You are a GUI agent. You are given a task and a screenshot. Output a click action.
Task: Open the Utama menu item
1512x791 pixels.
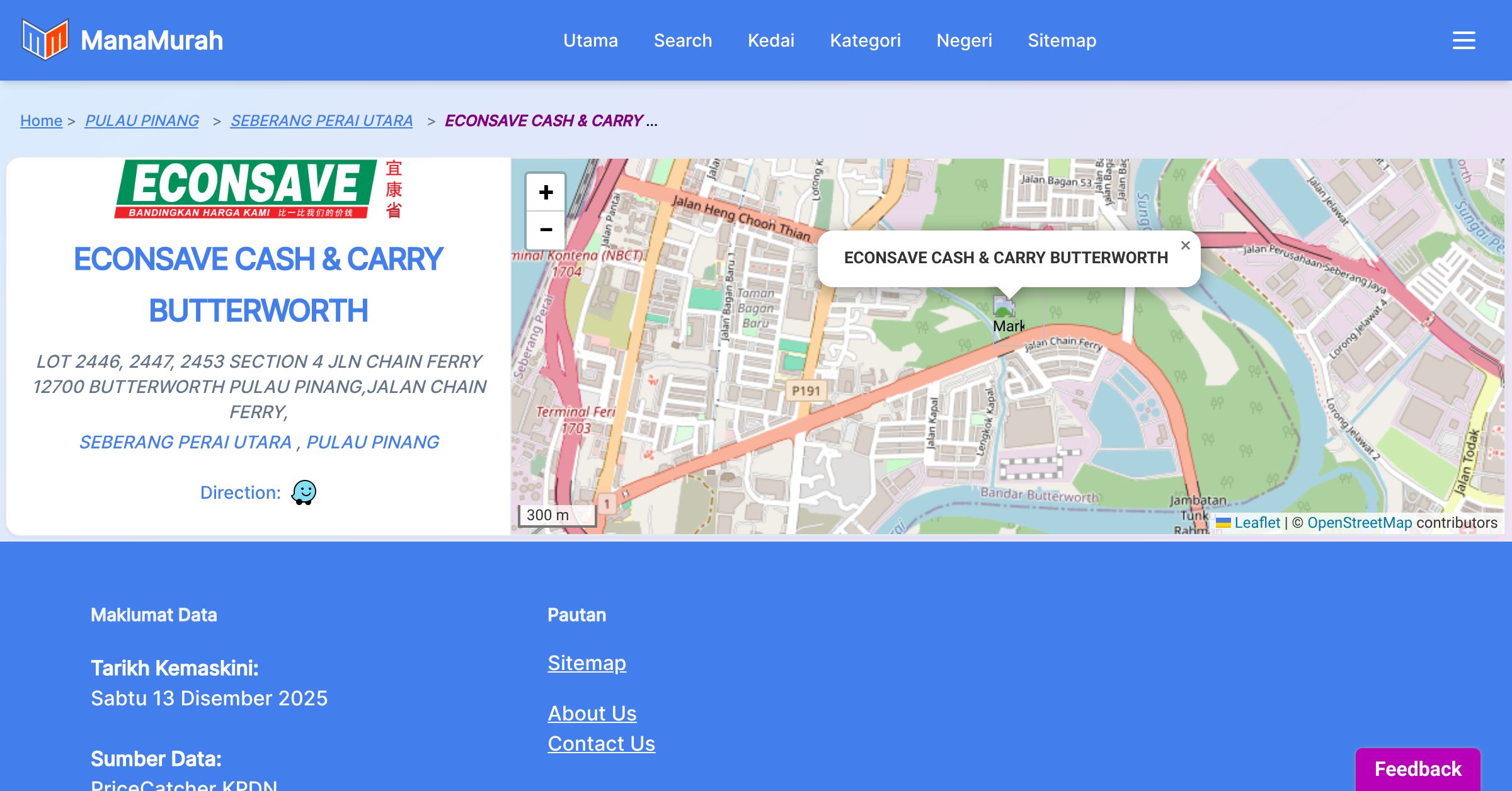point(590,40)
